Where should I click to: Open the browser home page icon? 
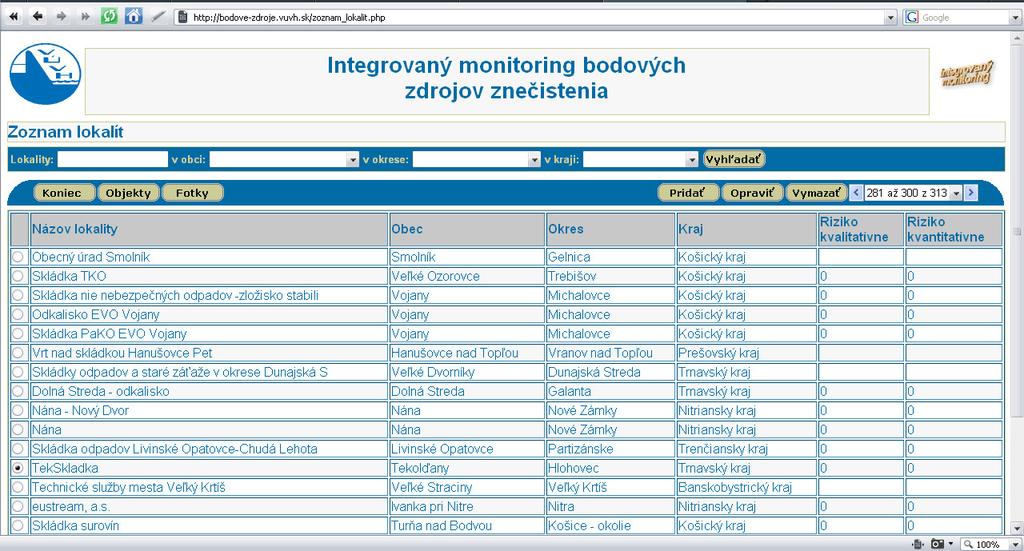(133, 16)
